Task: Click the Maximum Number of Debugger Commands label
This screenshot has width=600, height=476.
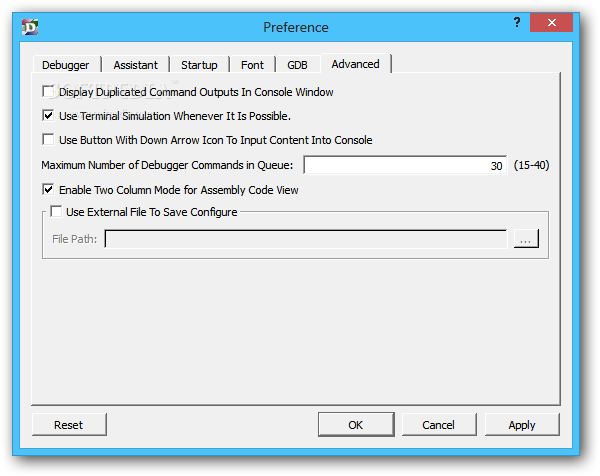Action: coord(167,165)
